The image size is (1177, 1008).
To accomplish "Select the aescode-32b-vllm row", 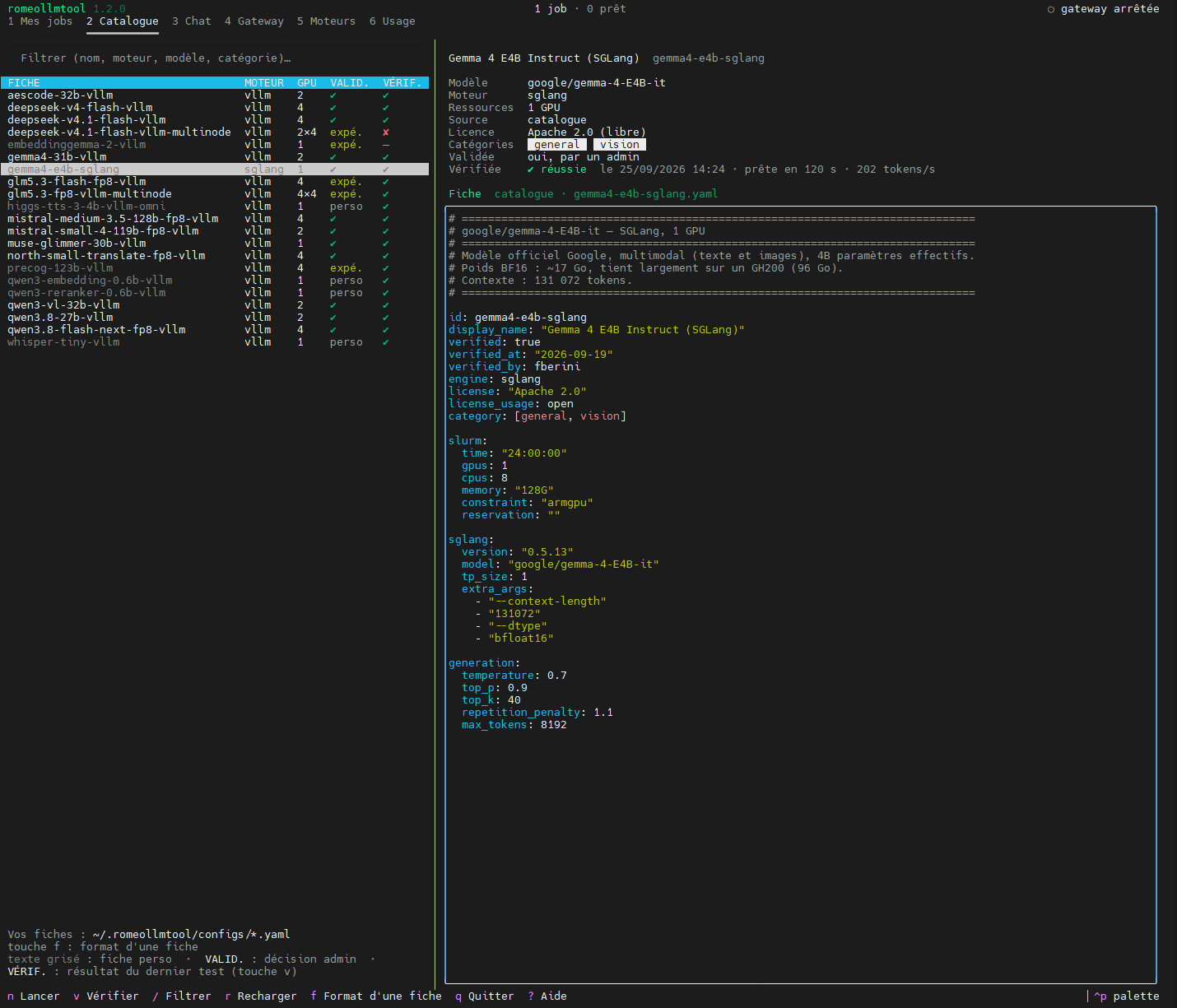I will 215,95.
